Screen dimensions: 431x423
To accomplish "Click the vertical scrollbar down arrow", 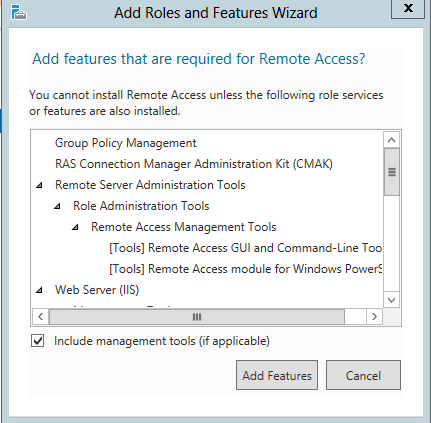I will pos(392,300).
